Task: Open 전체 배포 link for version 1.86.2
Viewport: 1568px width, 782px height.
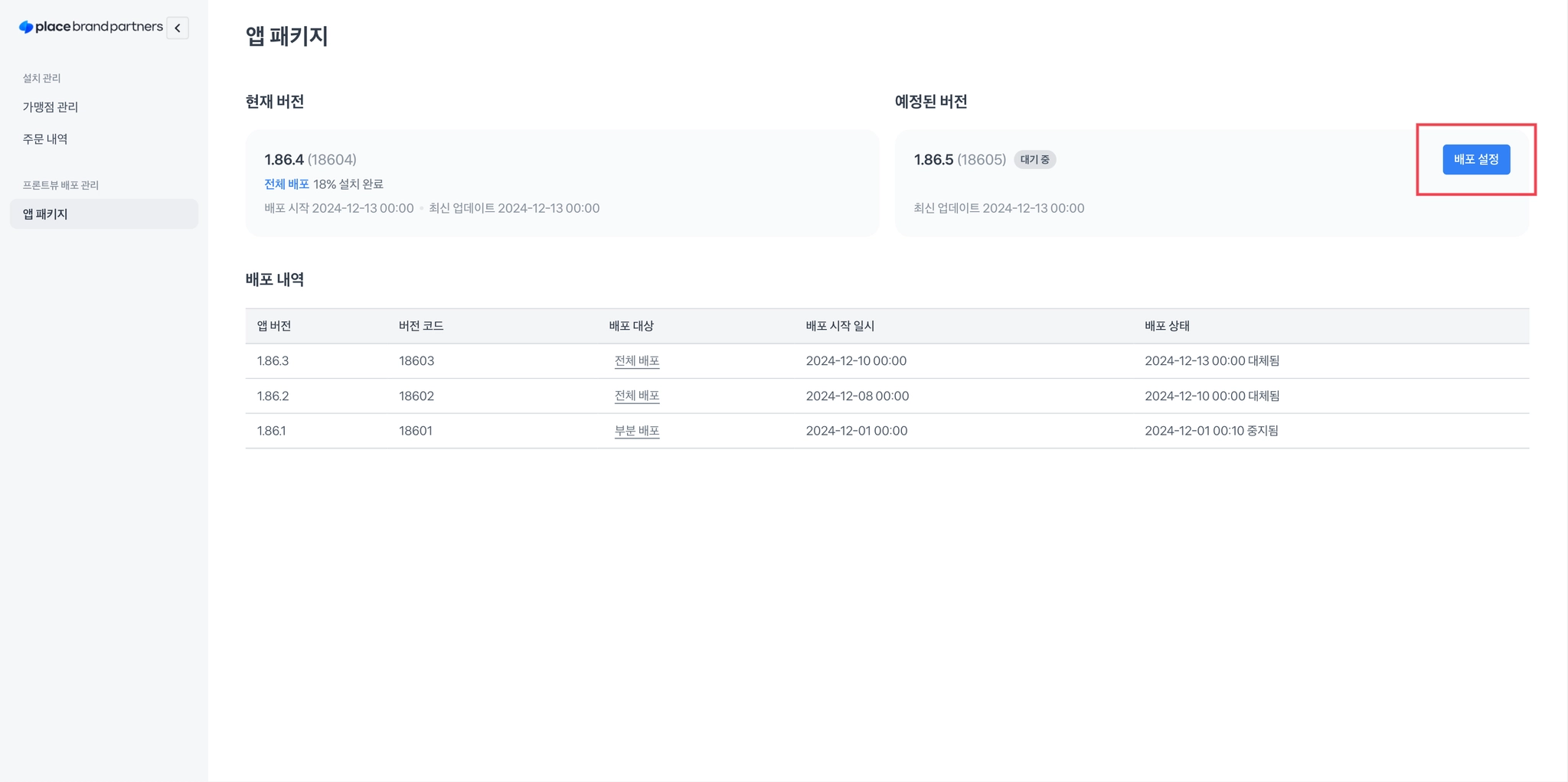Action: point(637,396)
